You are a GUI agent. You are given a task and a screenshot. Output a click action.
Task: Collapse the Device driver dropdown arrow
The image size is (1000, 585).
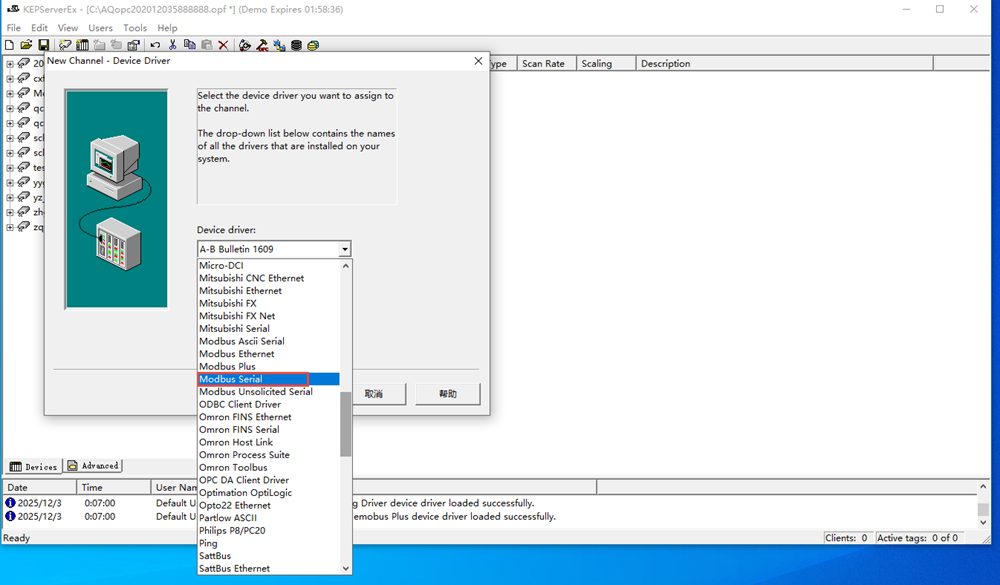coord(344,249)
